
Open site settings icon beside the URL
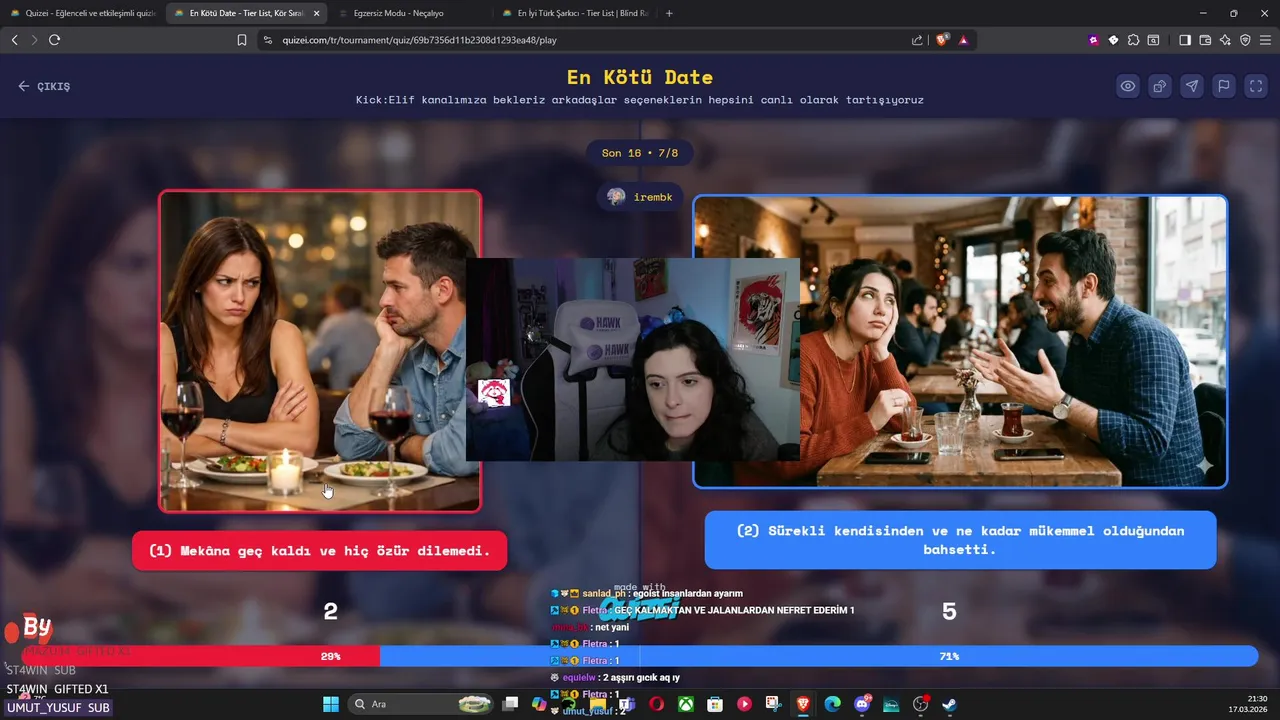click(267, 40)
